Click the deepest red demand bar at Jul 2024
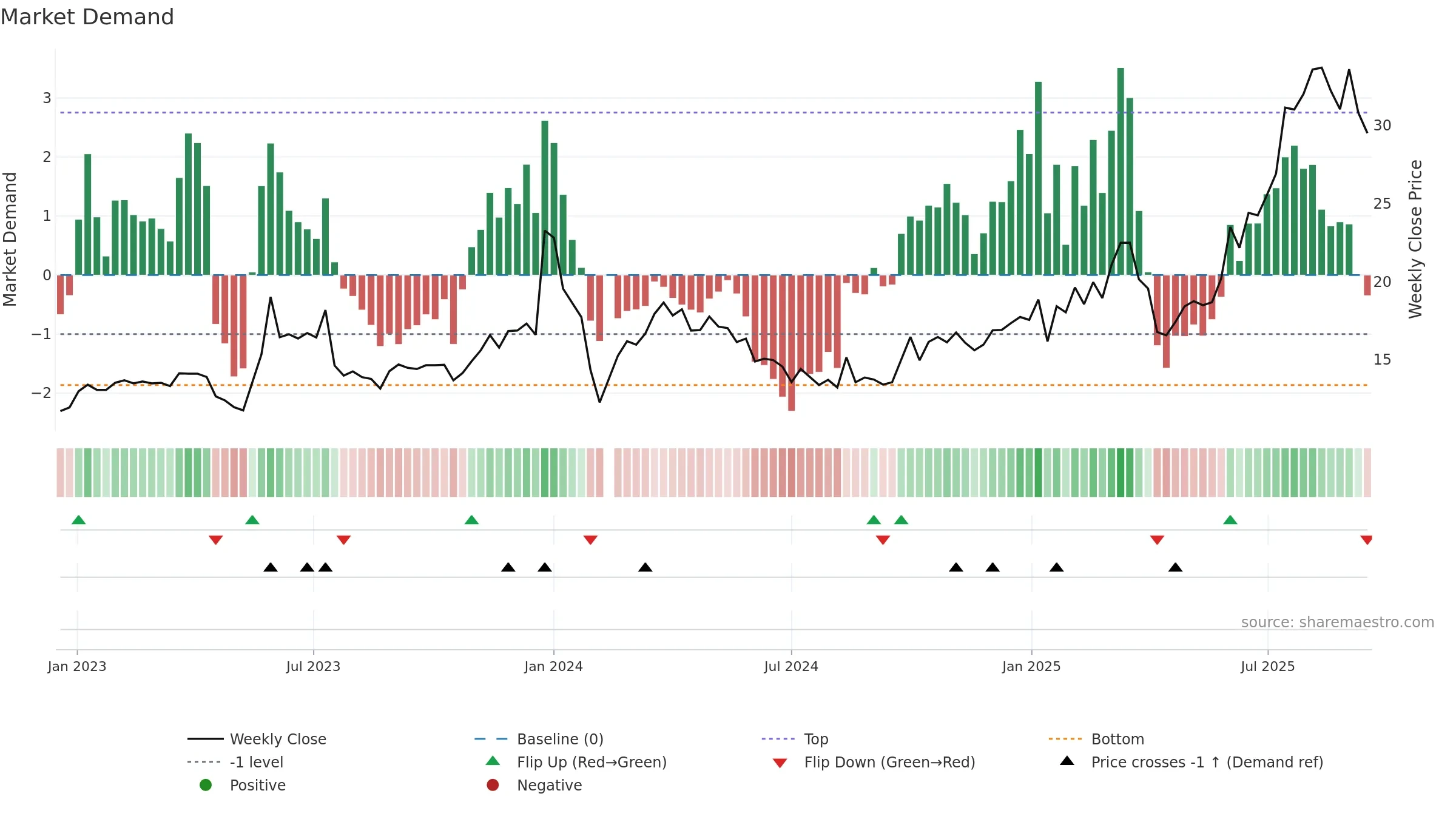This screenshot has width=1456, height=819. click(791, 343)
